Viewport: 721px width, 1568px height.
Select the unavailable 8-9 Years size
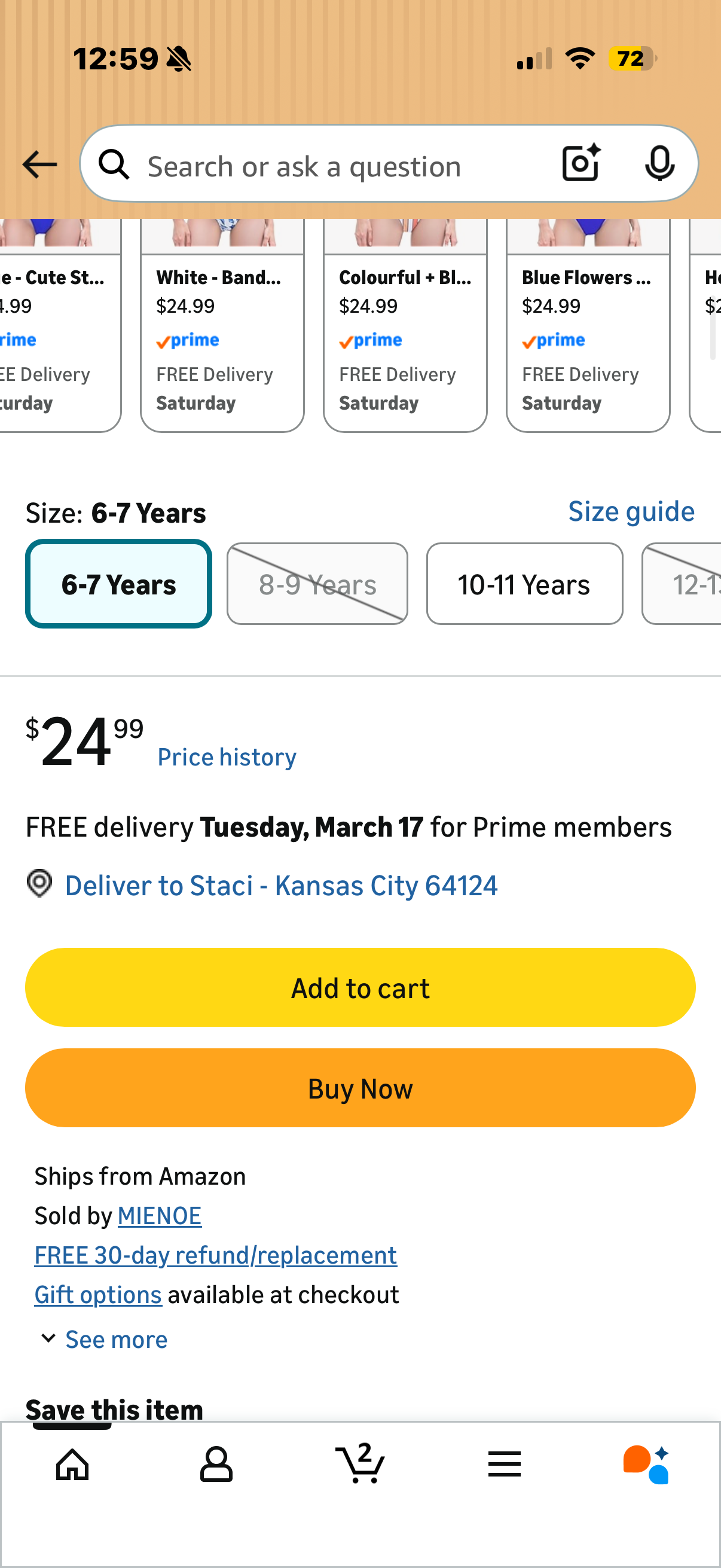point(317,584)
